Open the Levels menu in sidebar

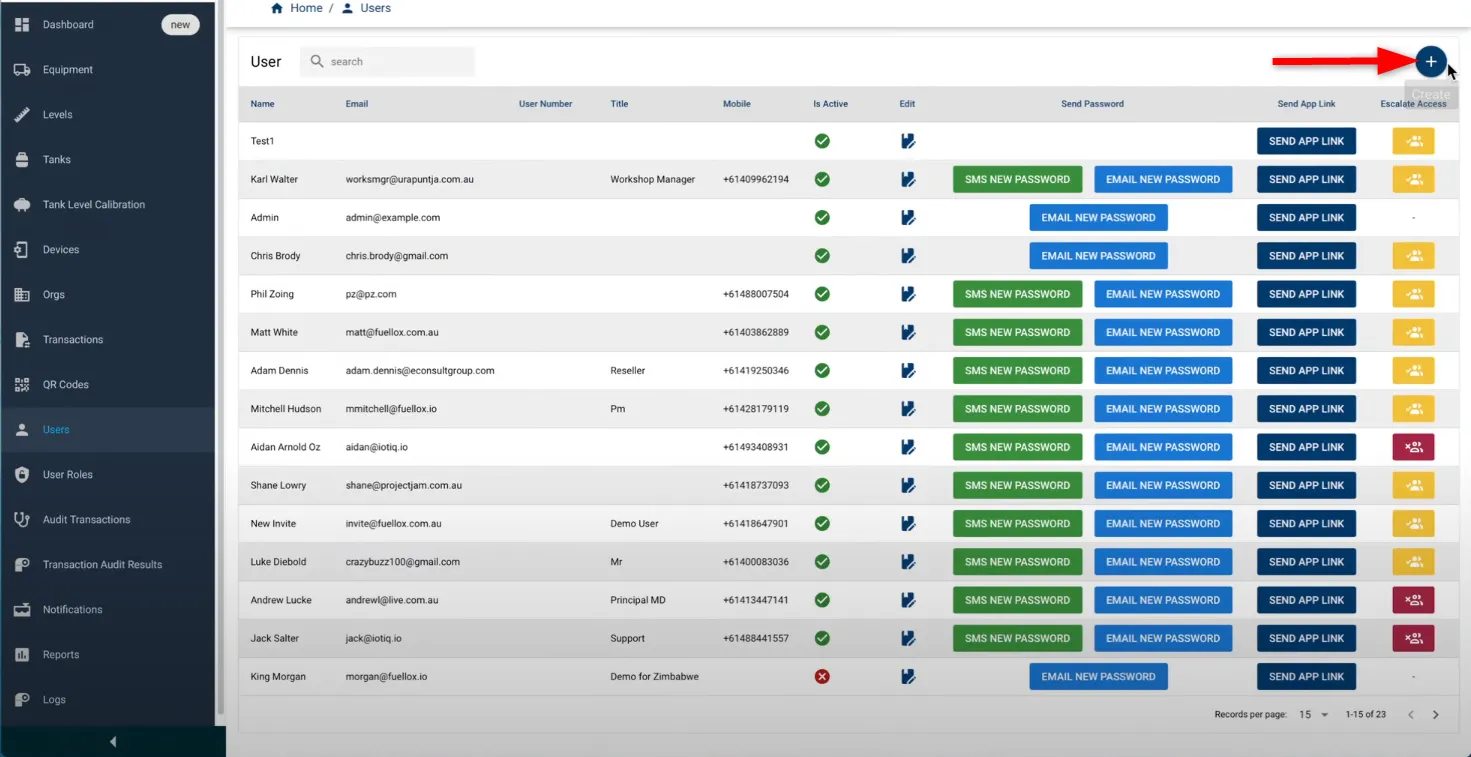[107, 115]
